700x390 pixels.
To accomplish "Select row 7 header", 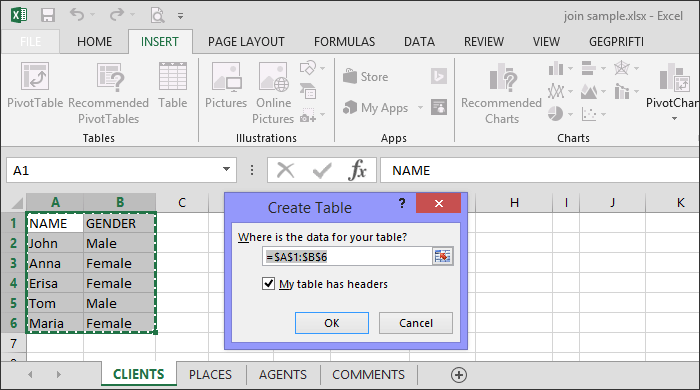I will pyautogui.click(x=13, y=343).
